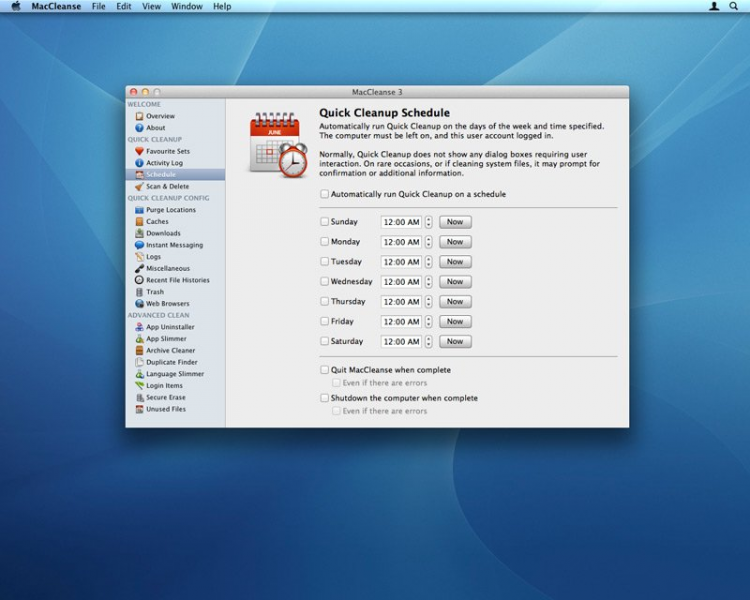Click the About info icon
750x600 pixels.
139,128
